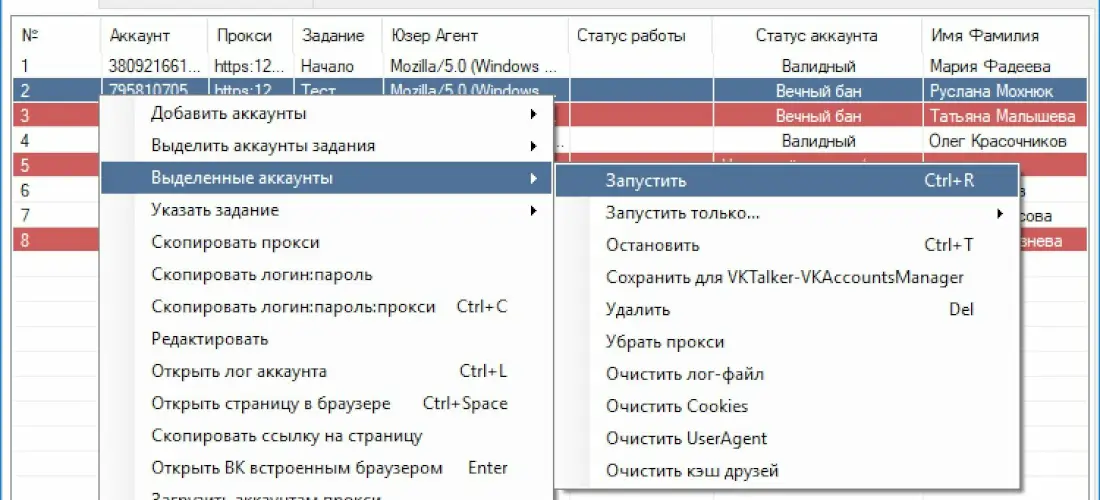
Task: Click 'Очистить UserAgent' option
Action: (786, 439)
